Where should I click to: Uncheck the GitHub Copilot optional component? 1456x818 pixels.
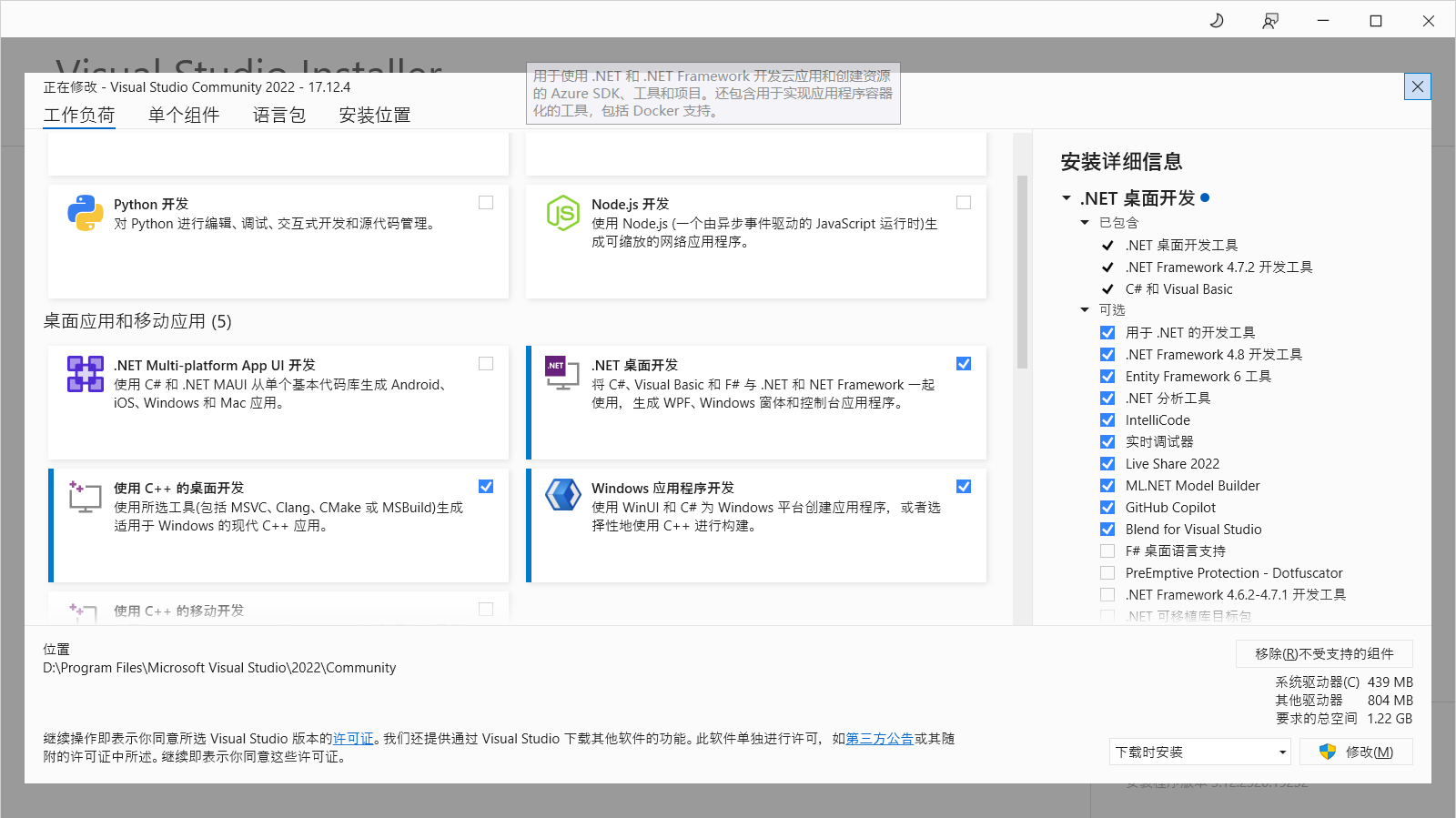point(1107,508)
